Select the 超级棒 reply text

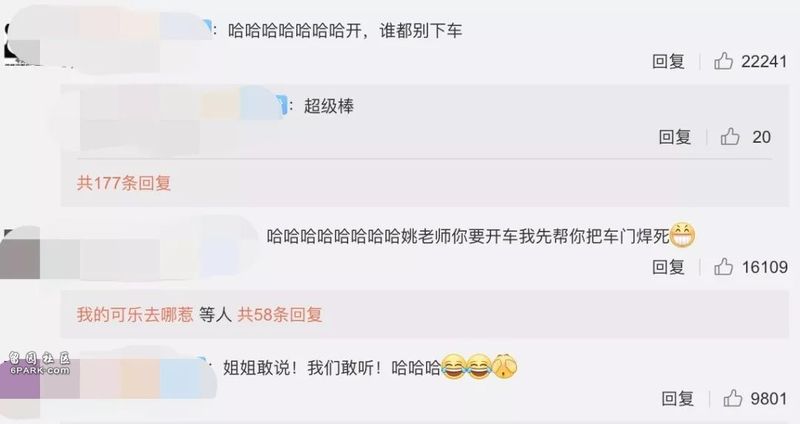tap(329, 106)
